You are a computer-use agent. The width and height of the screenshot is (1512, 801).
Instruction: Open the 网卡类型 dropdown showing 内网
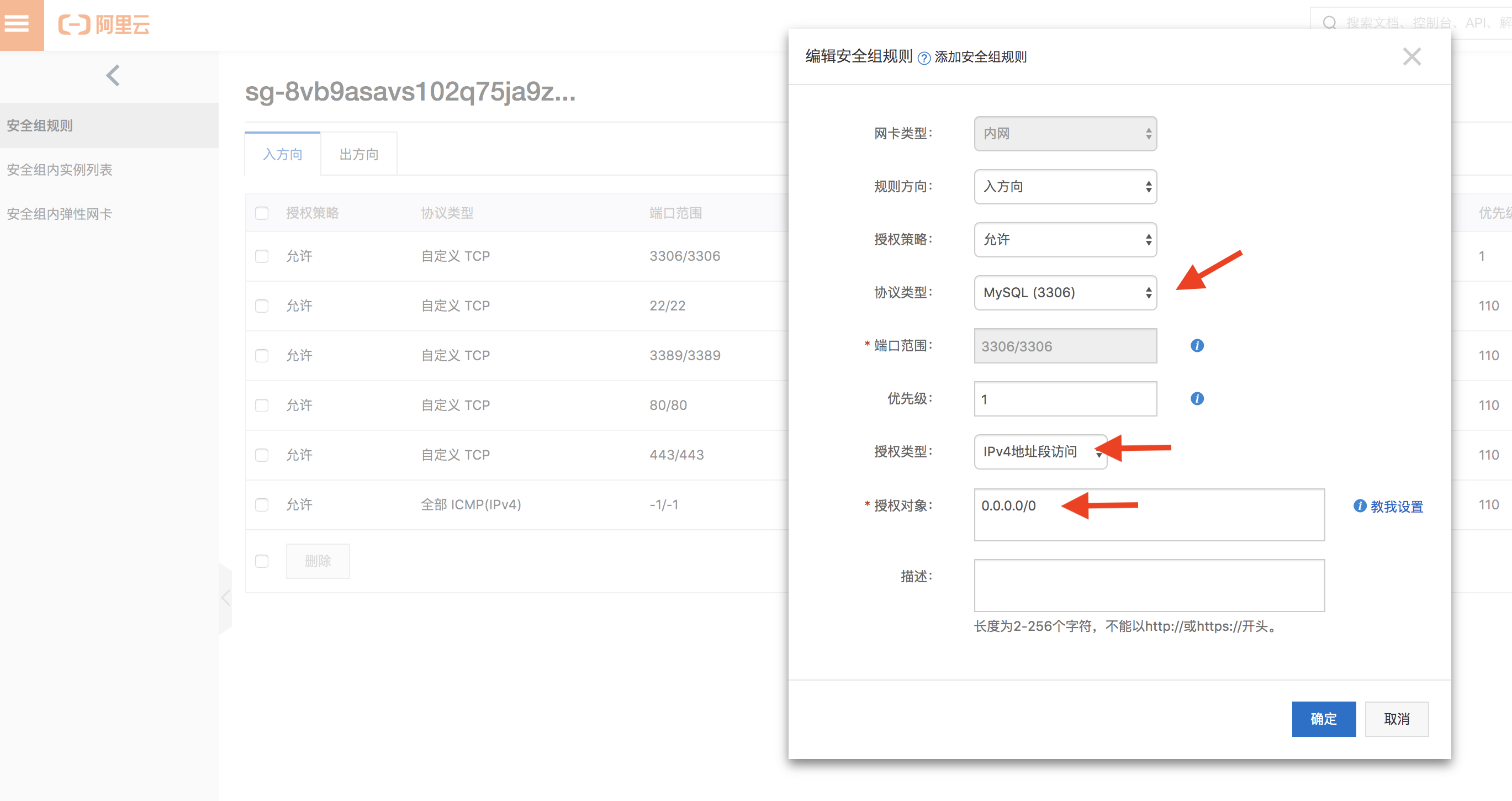pyautogui.click(x=1065, y=133)
